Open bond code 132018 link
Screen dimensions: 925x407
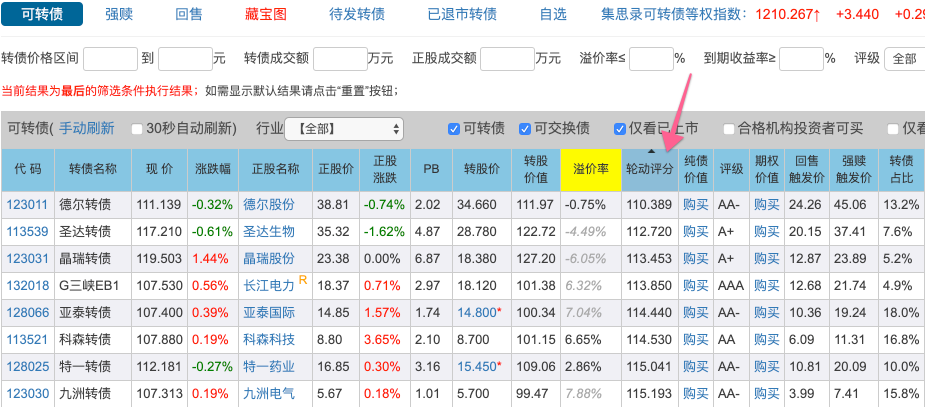[27, 285]
